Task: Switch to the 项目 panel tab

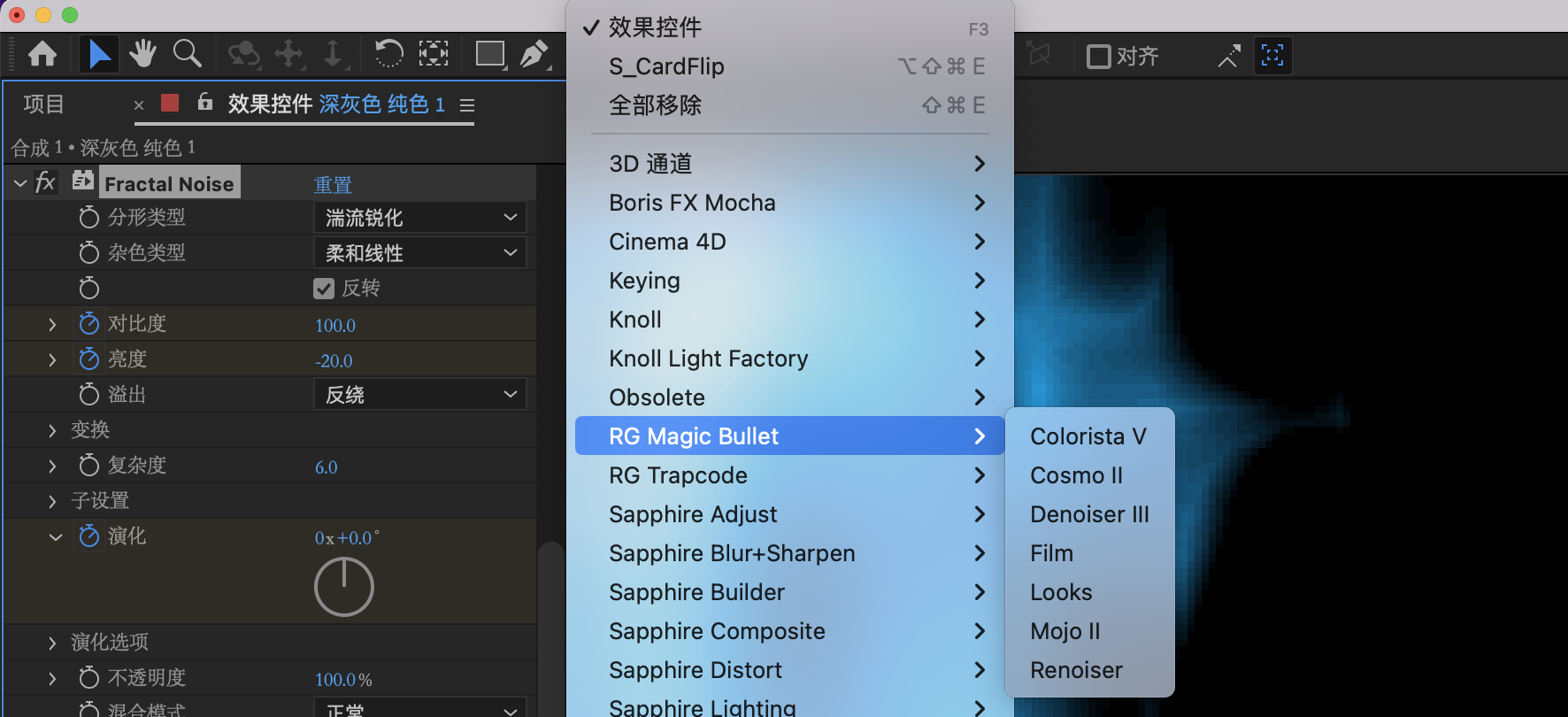Action: pyautogui.click(x=43, y=104)
